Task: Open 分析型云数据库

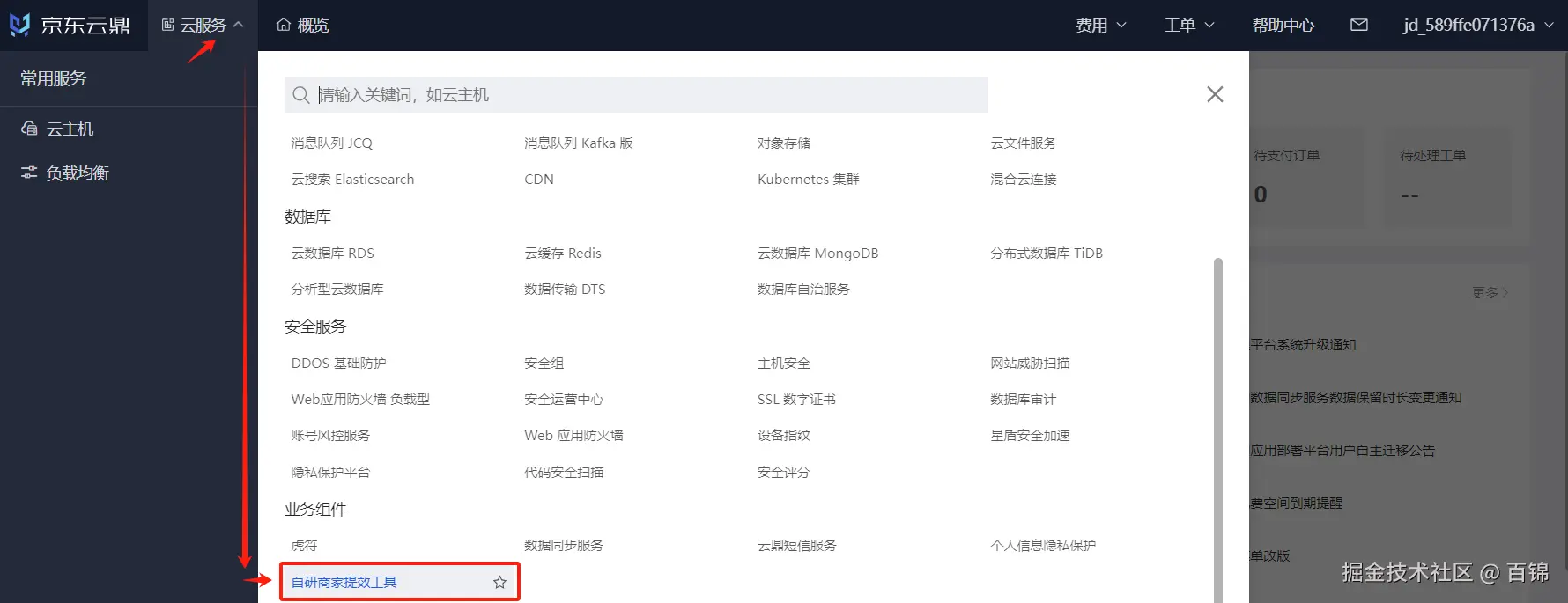Action: (337, 290)
